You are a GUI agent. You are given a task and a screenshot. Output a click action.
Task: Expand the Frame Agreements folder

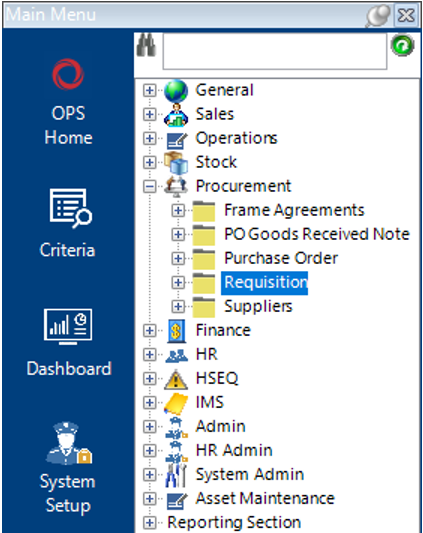[x=178, y=210]
